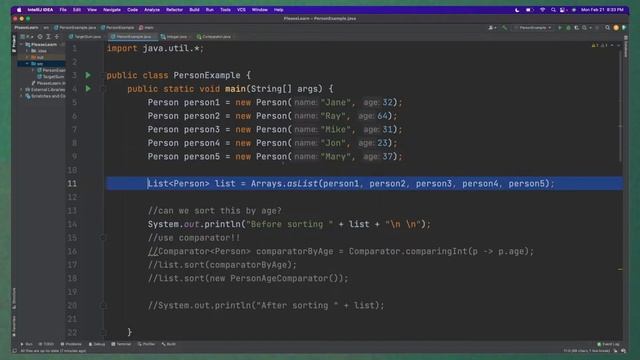Select the PleaseLearn.iml file in the Project tree
Viewport: 640px width, 360px height.
[48, 83]
